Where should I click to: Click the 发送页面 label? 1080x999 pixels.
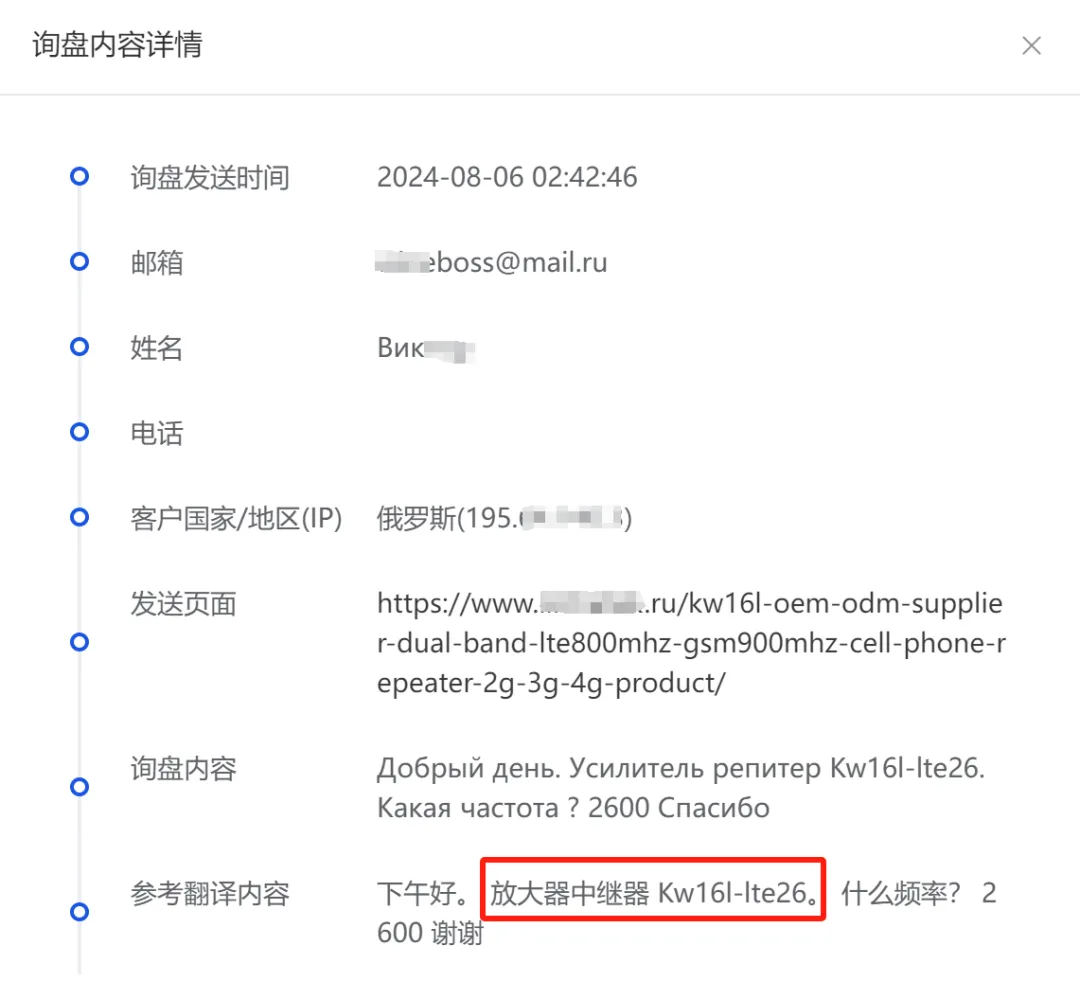[183, 604]
